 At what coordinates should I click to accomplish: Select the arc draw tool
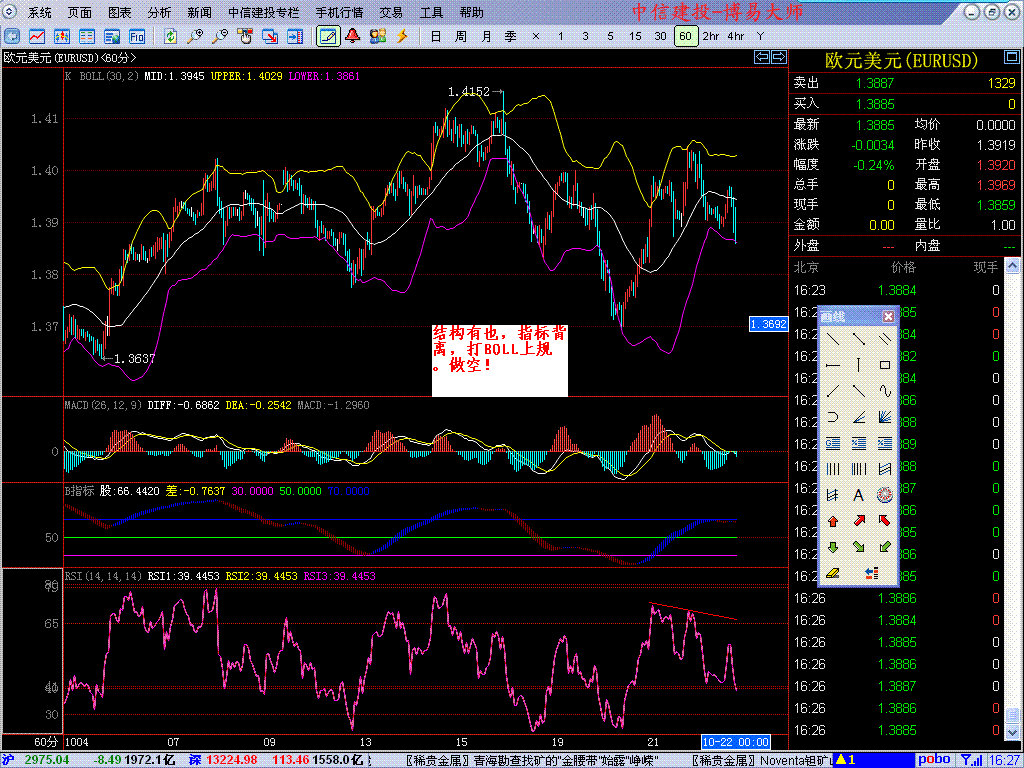click(833, 417)
